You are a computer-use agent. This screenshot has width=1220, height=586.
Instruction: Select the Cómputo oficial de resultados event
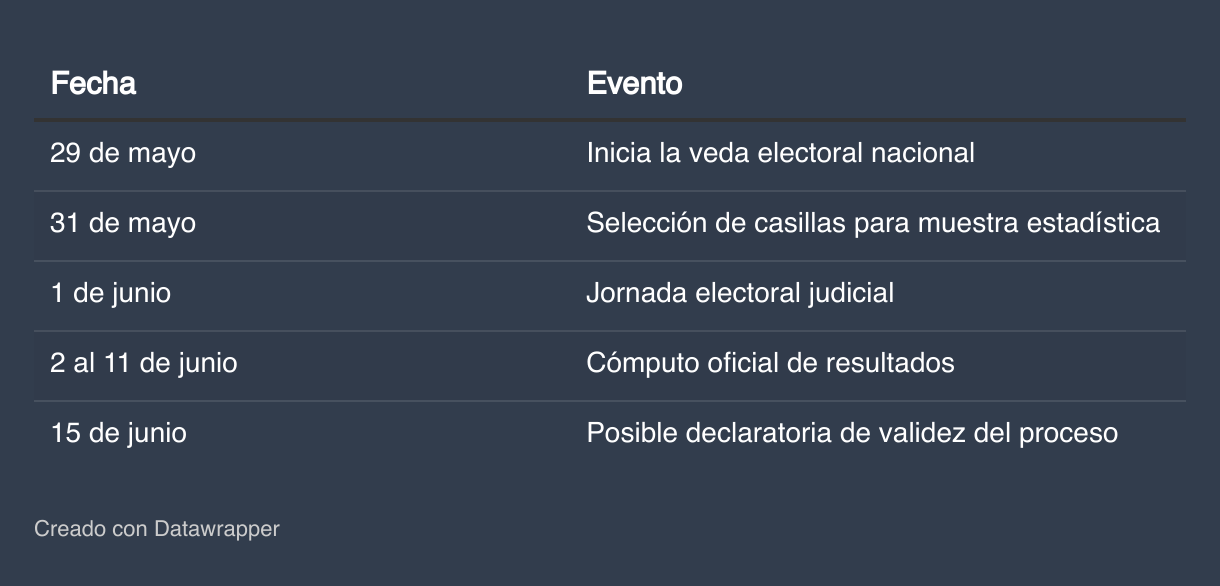[x=770, y=363]
